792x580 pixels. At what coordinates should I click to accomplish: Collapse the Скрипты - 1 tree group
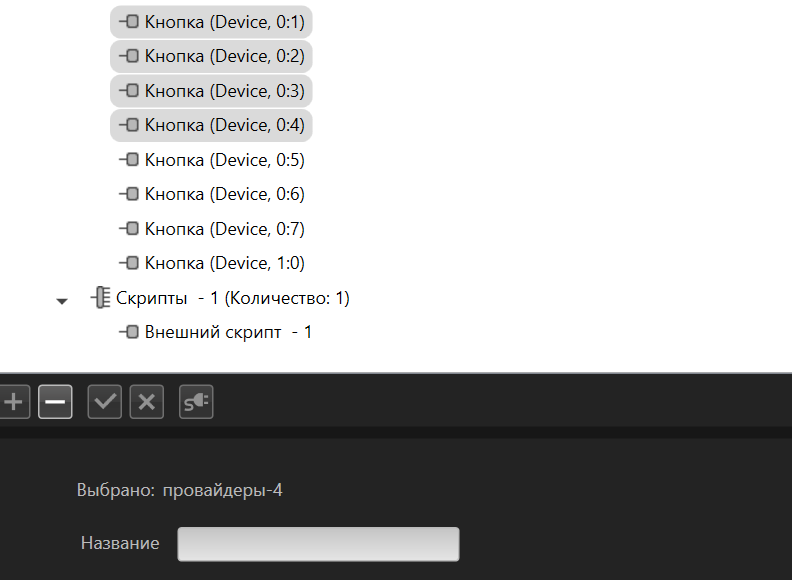coord(62,300)
